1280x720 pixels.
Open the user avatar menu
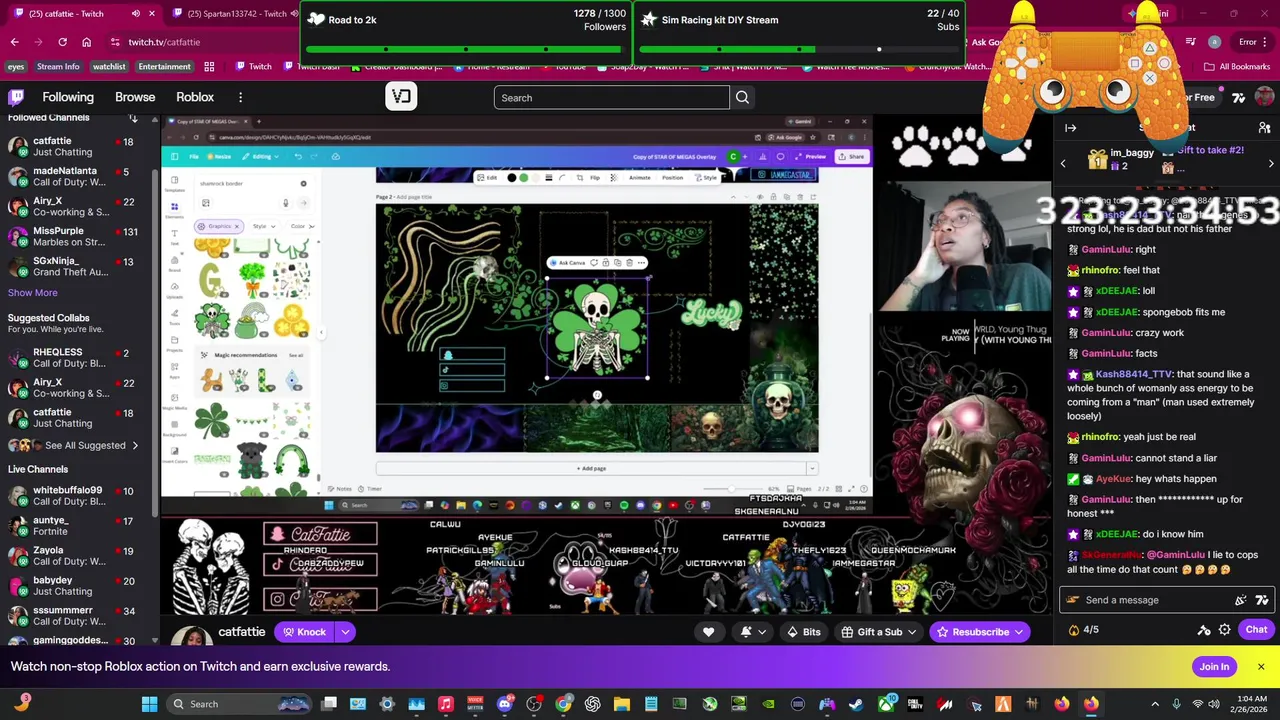[x=1265, y=97]
